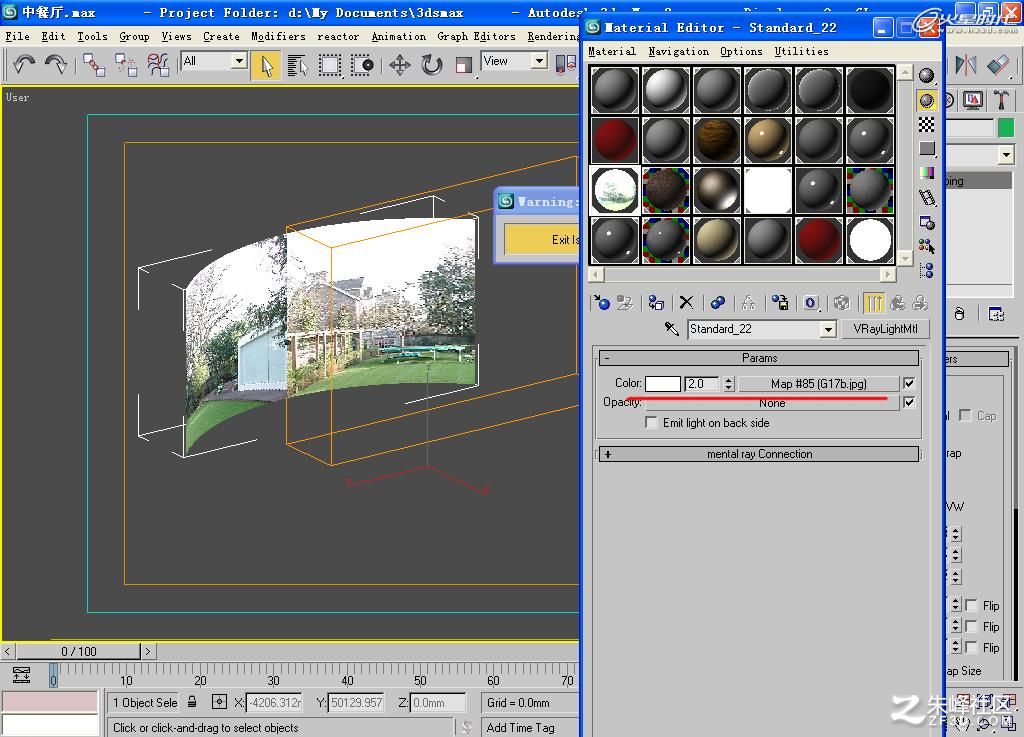Image resolution: width=1024 pixels, height=737 pixels.
Task: Toggle the selection lock icon in status bar
Action: coord(192,702)
